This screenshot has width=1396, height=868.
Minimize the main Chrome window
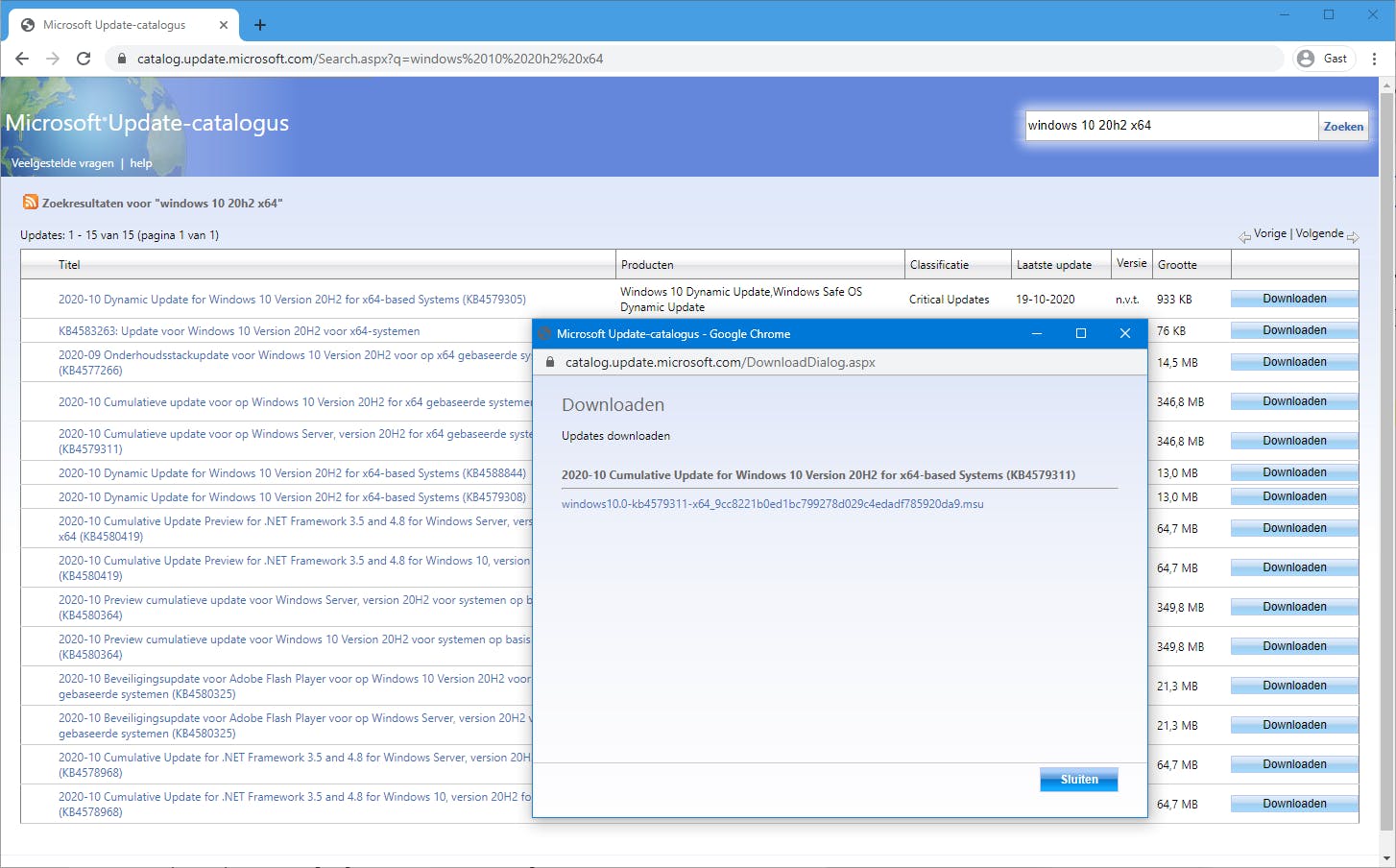pos(1285,14)
